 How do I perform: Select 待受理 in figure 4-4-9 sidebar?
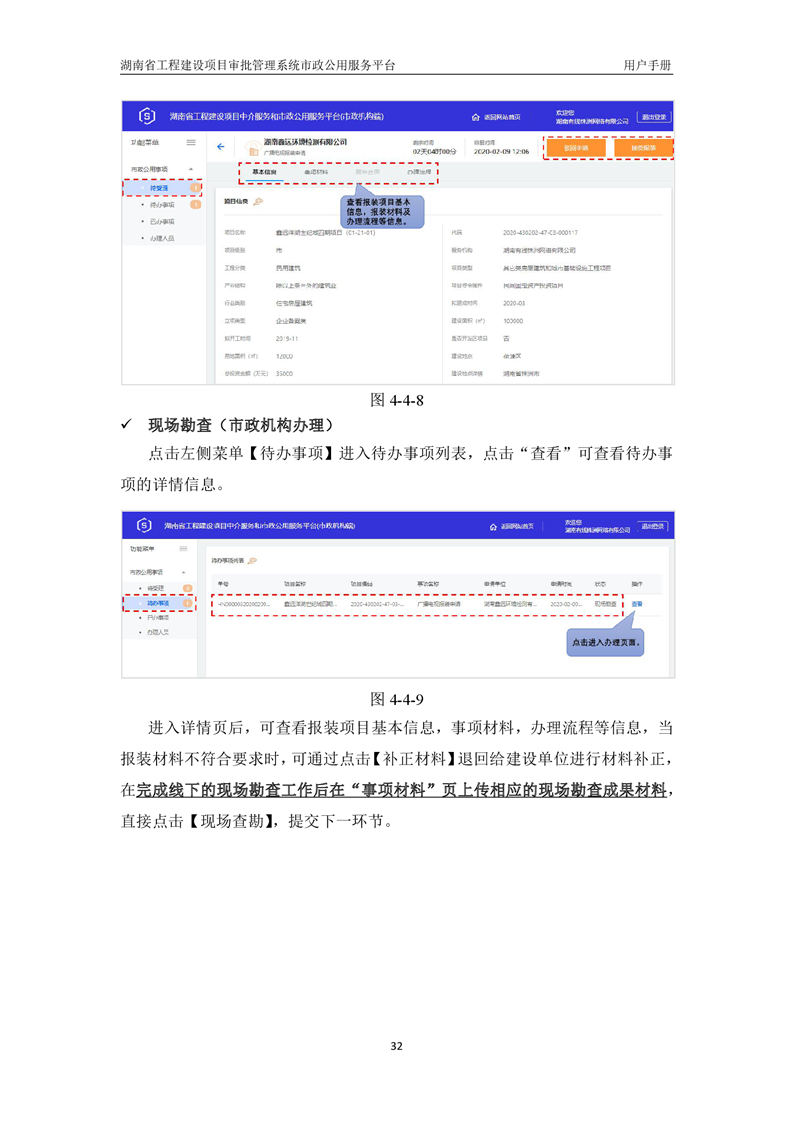point(155,588)
